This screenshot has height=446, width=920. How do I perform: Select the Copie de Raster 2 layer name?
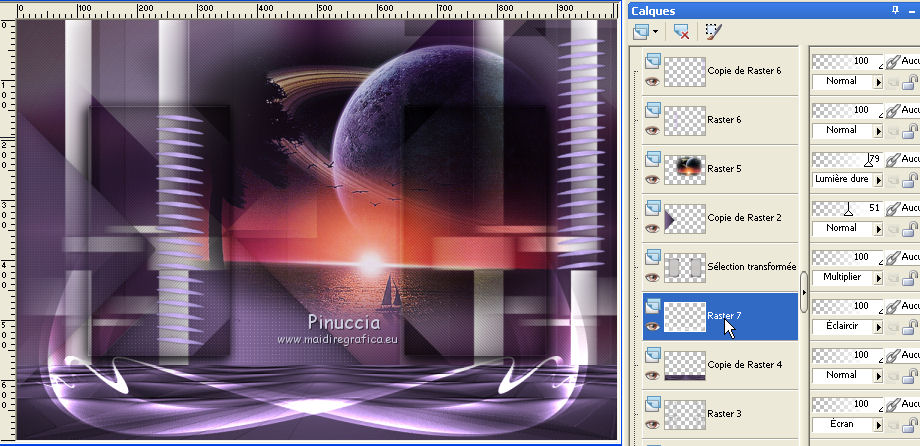(x=745, y=218)
